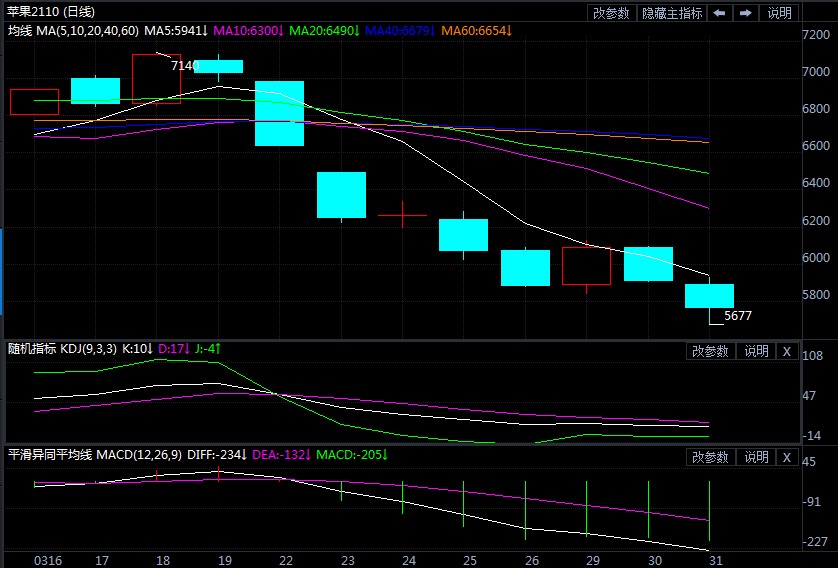Screen dimensions: 838x568
Task: Click the 均线 MA(5,10,20,40,60) indicator label
Action: pos(75,31)
